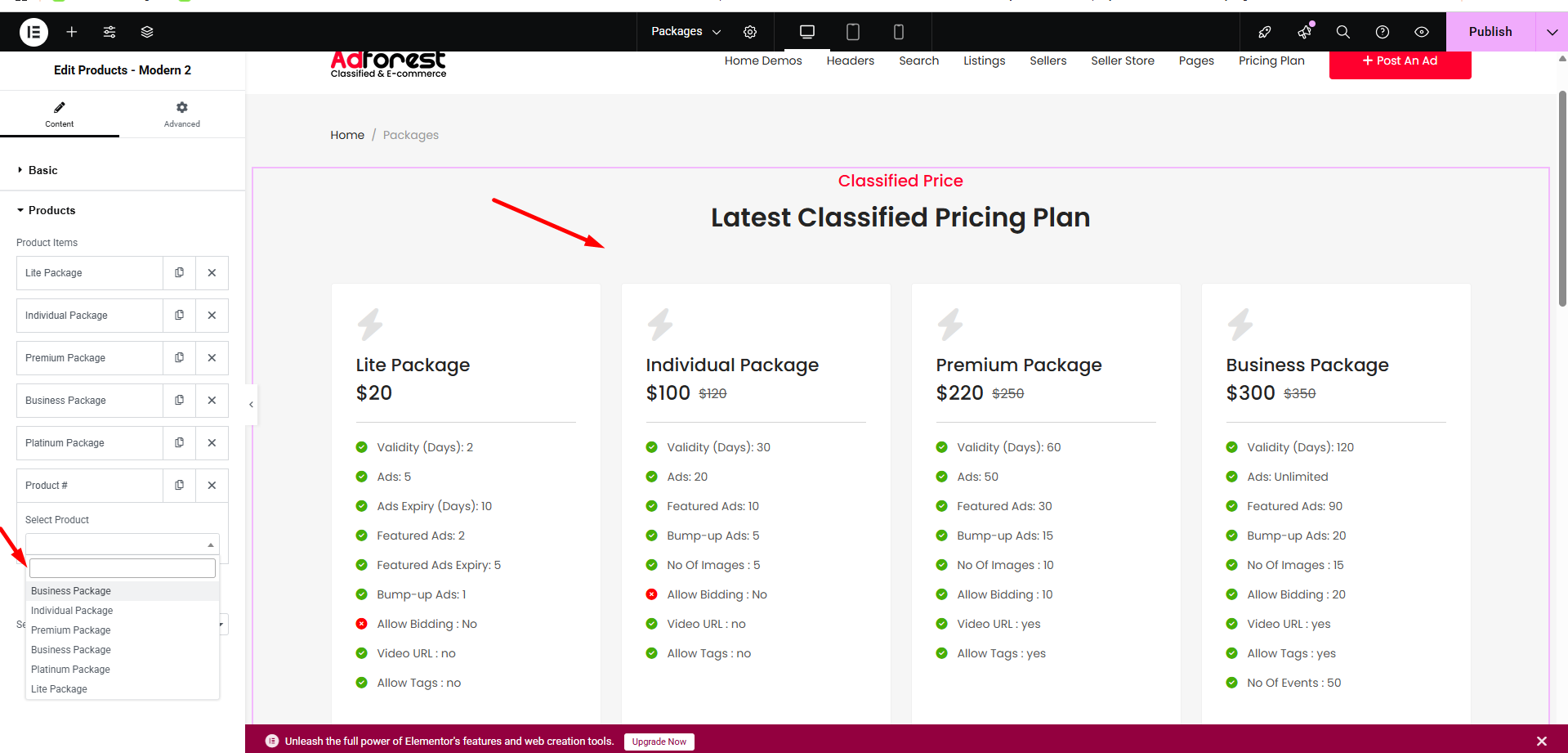Select the Business Package pricing card title
1568x753 pixels.
pos(1307,365)
